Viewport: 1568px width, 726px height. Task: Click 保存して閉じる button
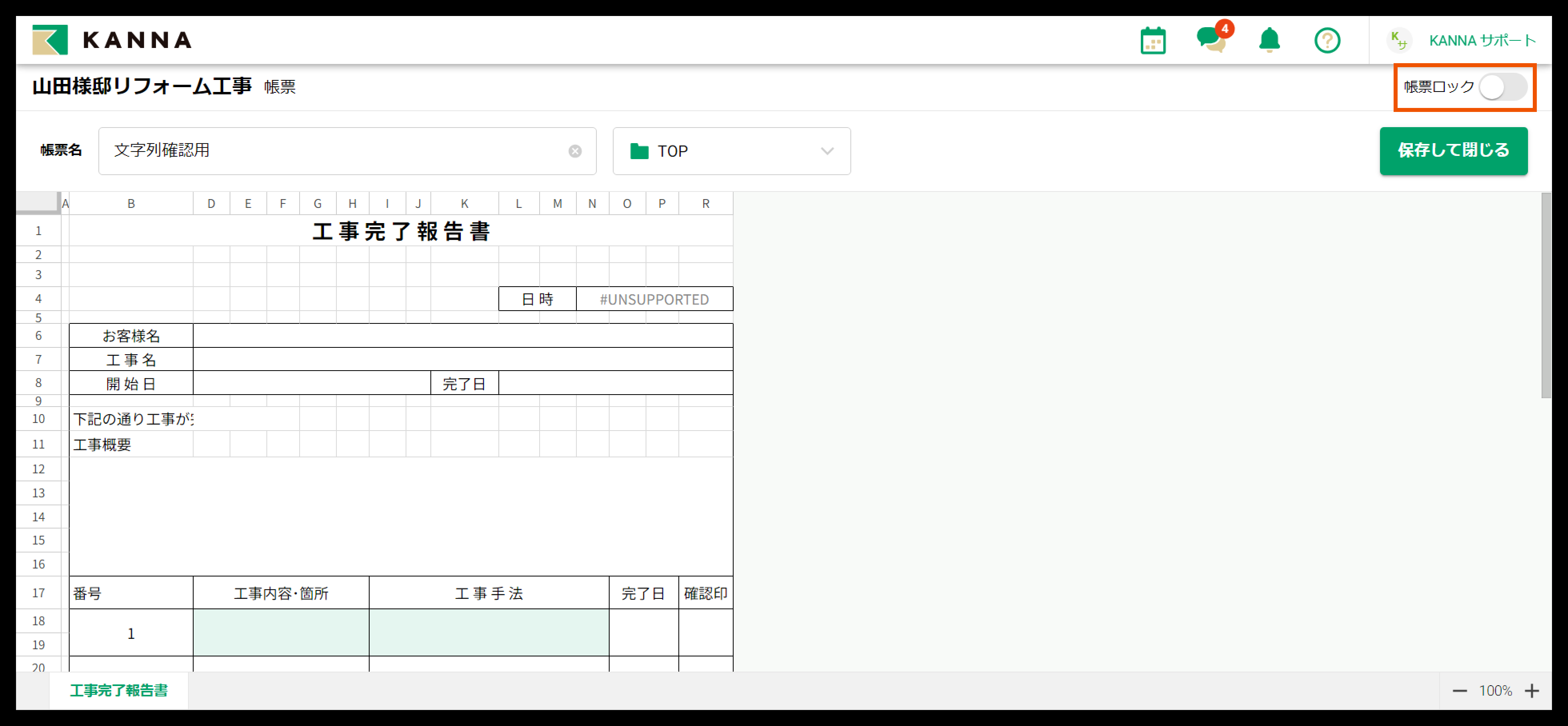[x=1453, y=150]
